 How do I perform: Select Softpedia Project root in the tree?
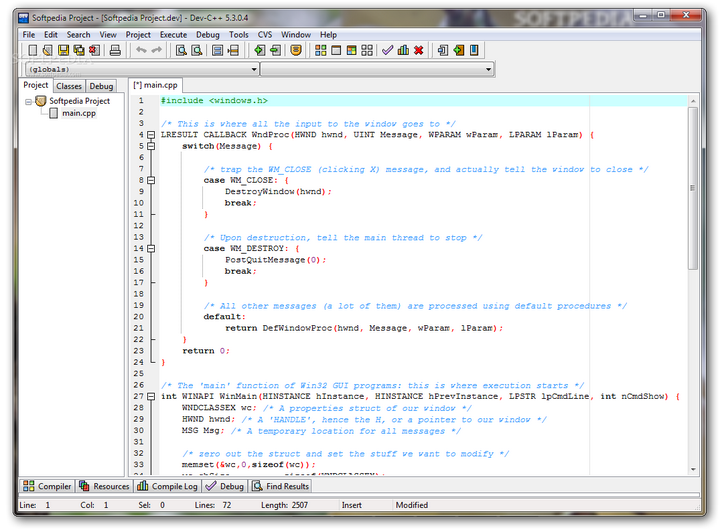(x=79, y=101)
